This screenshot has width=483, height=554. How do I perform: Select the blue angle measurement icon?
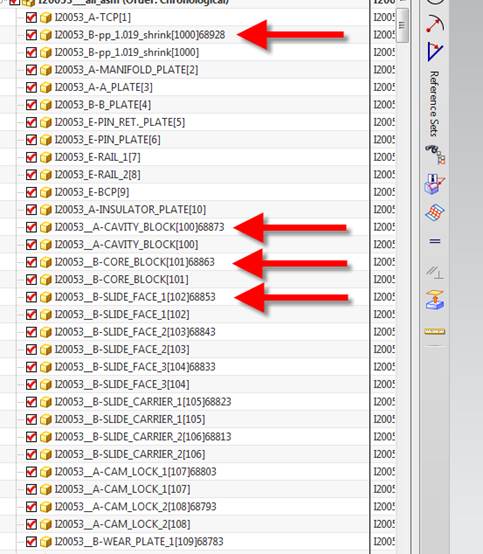tap(435, 52)
